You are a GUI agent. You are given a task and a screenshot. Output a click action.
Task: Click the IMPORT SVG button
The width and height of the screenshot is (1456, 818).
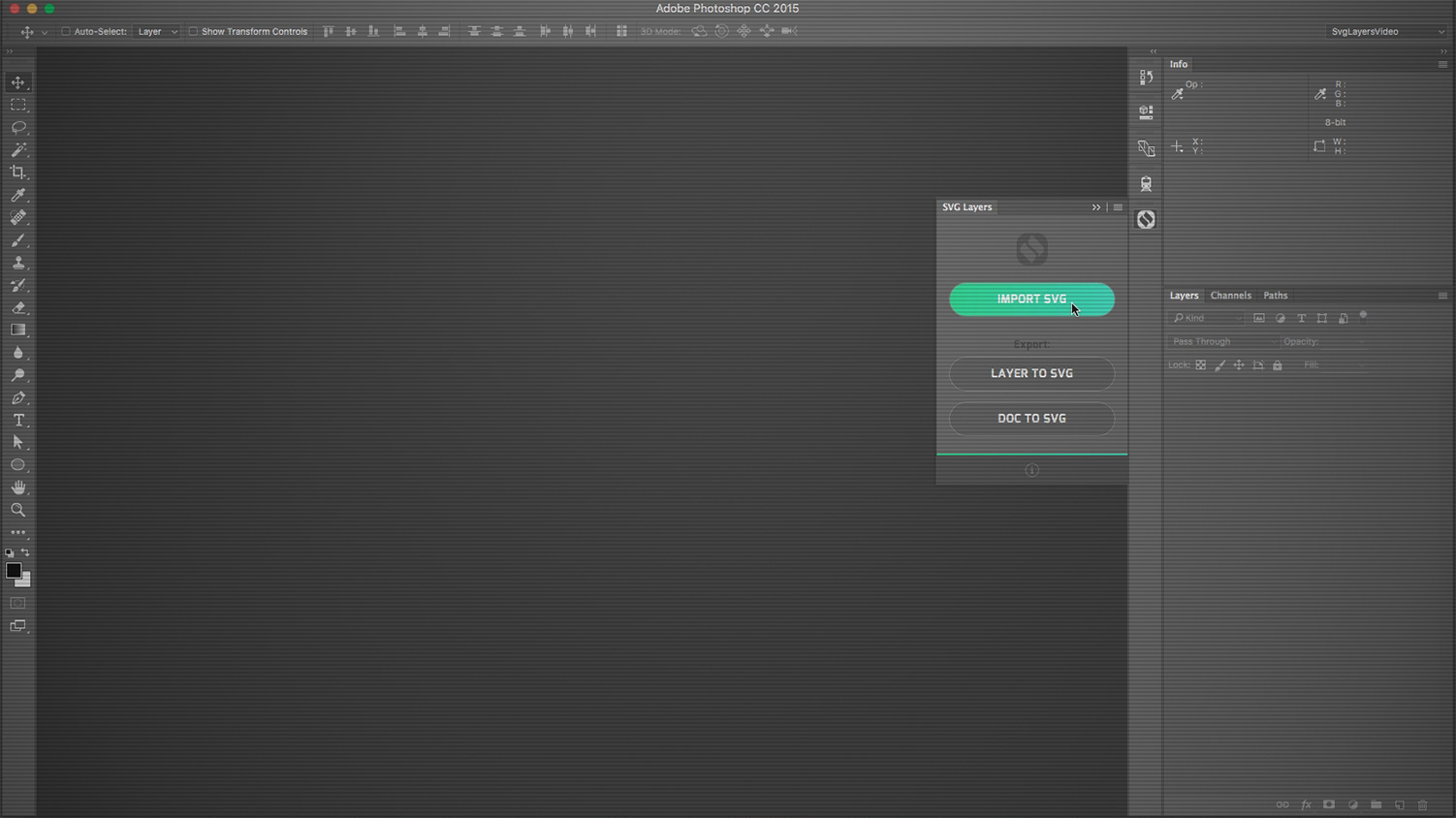click(x=1031, y=299)
